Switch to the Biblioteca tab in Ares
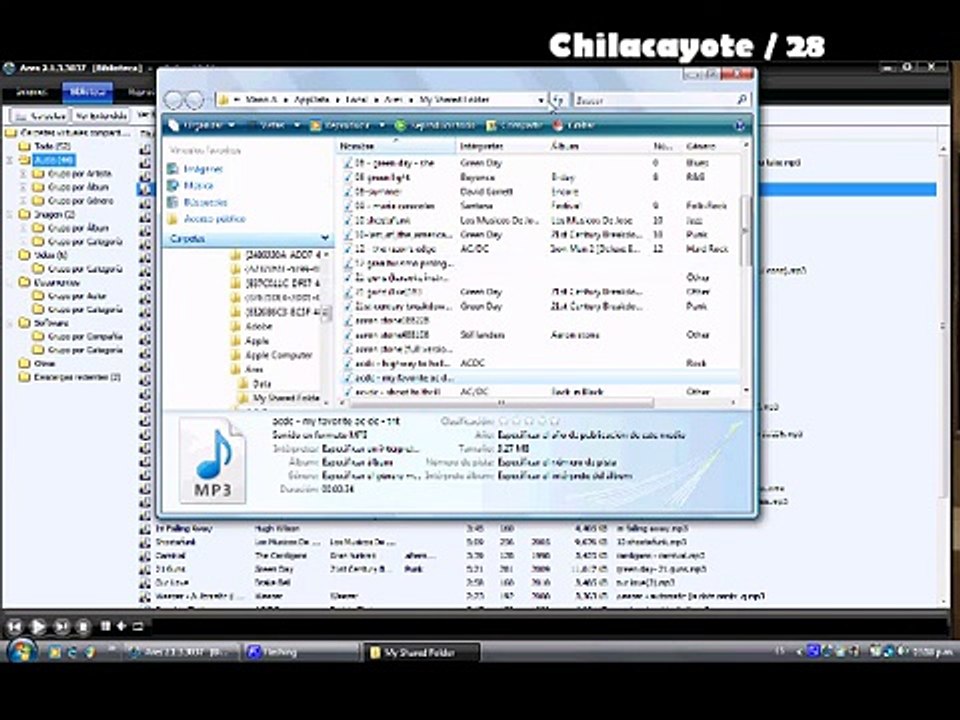Screen dimensions: 960x720 click(x=88, y=92)
